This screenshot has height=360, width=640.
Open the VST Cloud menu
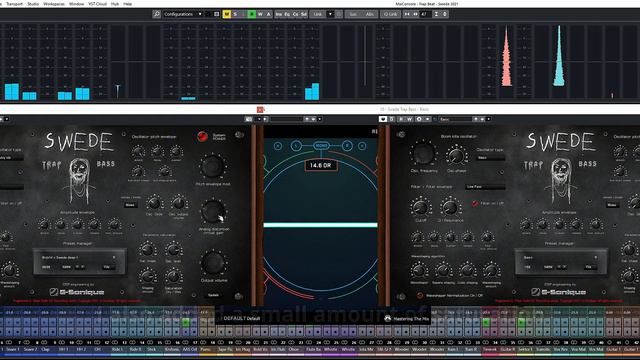tap(98, 4)
